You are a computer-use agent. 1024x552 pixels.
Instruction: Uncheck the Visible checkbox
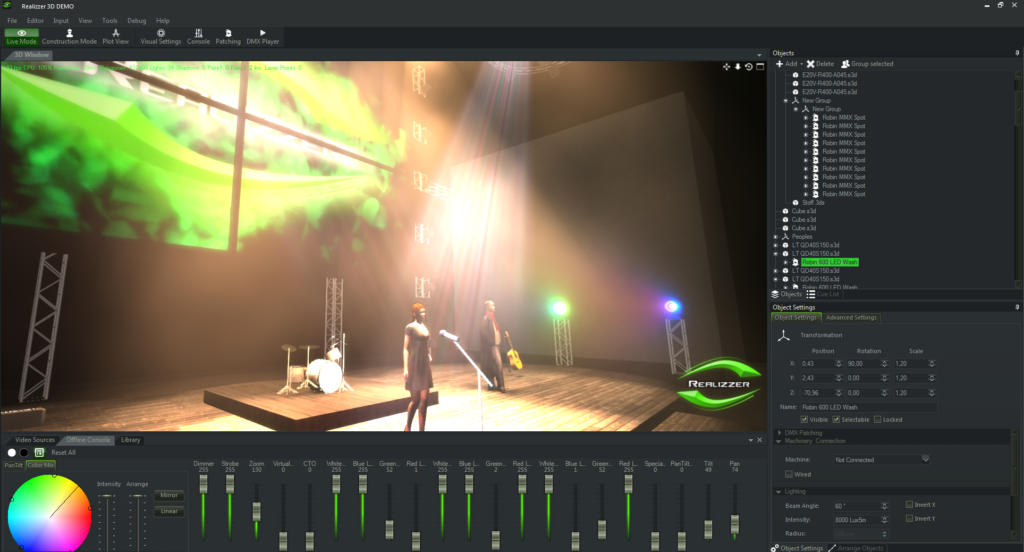pyautogui.click(x=807, y=420)
